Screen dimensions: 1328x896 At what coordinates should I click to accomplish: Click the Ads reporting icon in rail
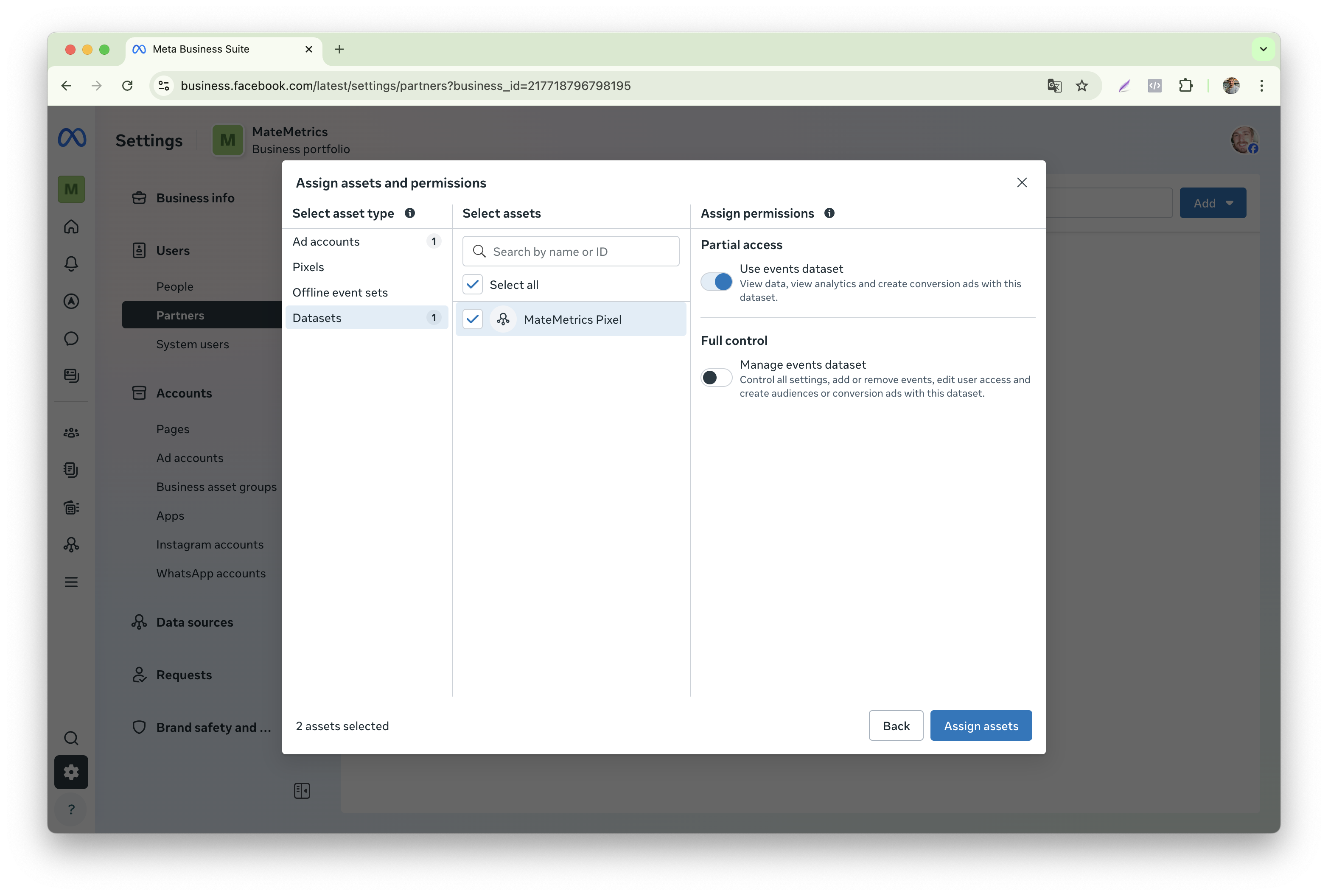pos(71,507)
